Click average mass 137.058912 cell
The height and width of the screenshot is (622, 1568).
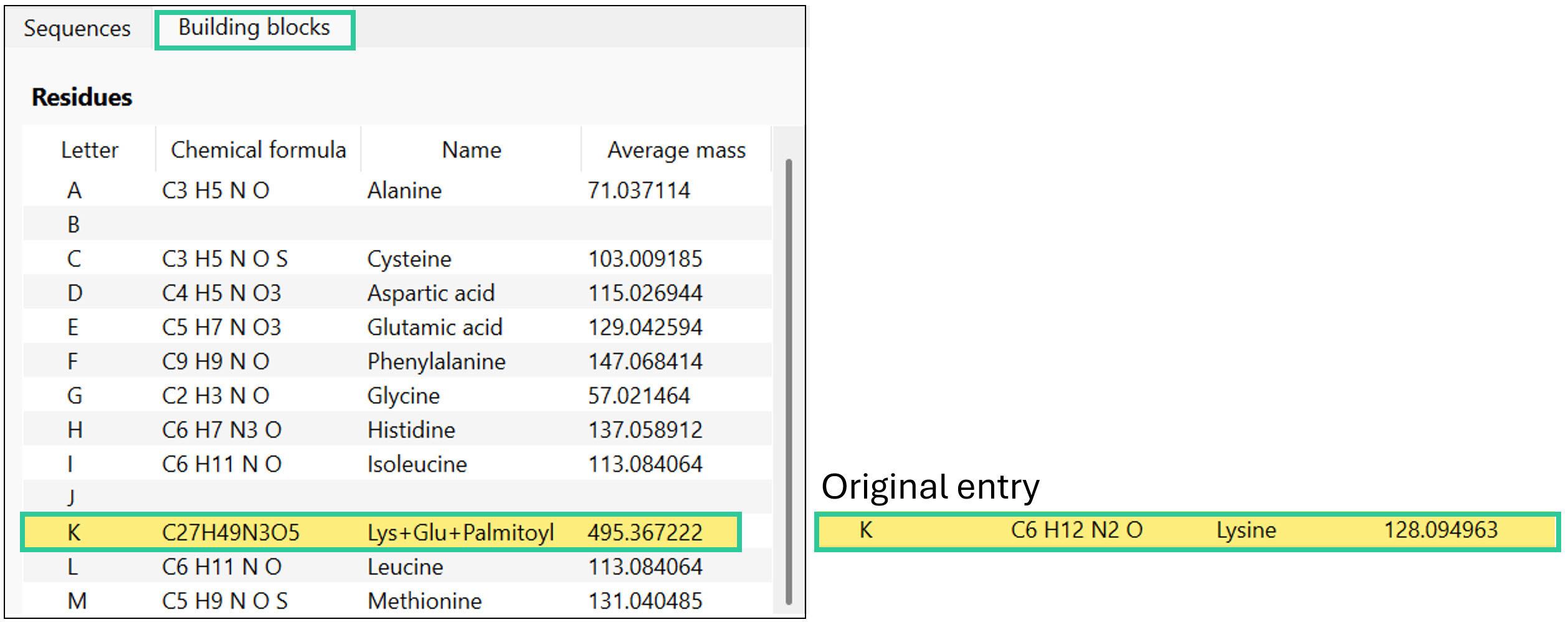pyautogui.click(x=645, y=430)
